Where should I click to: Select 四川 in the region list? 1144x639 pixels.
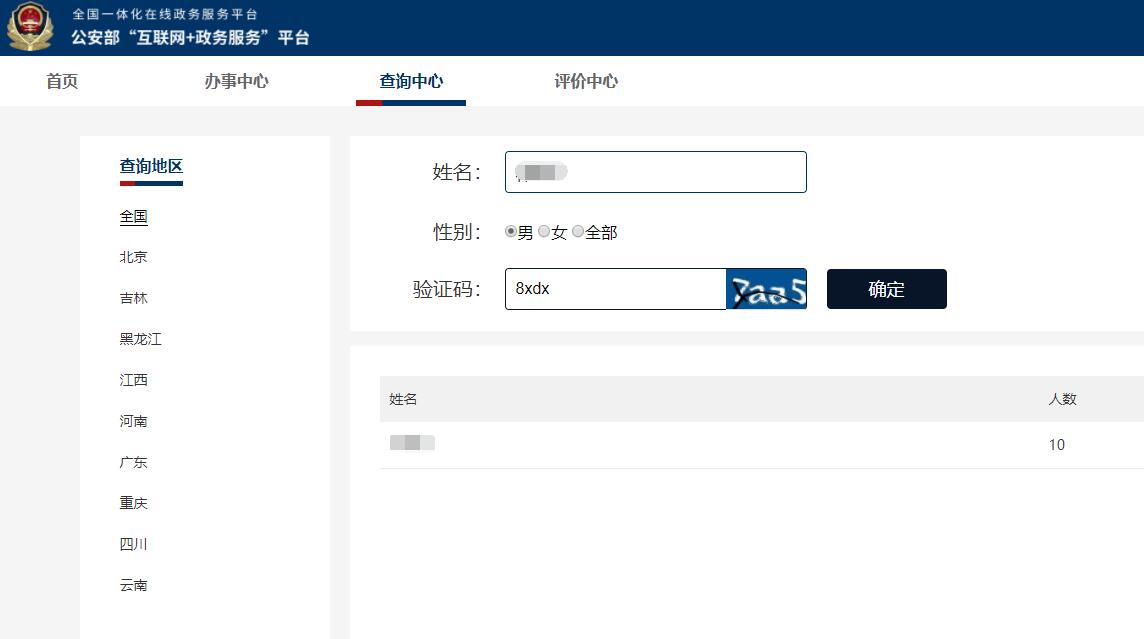click(x=134, y=544)
